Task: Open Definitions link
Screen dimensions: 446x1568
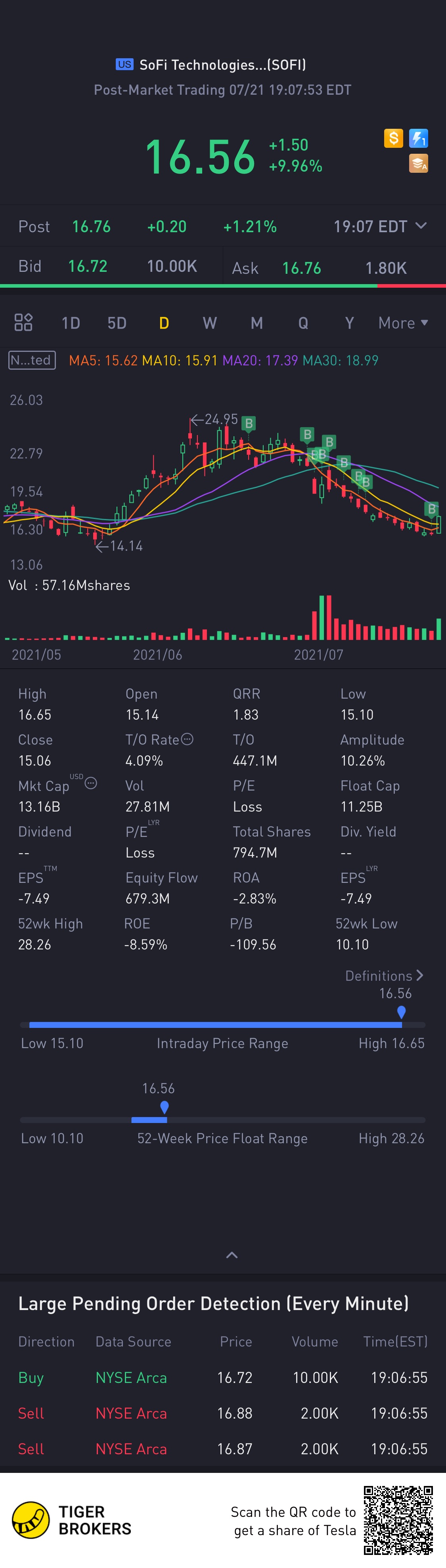Action: click(x=384, y=975)
